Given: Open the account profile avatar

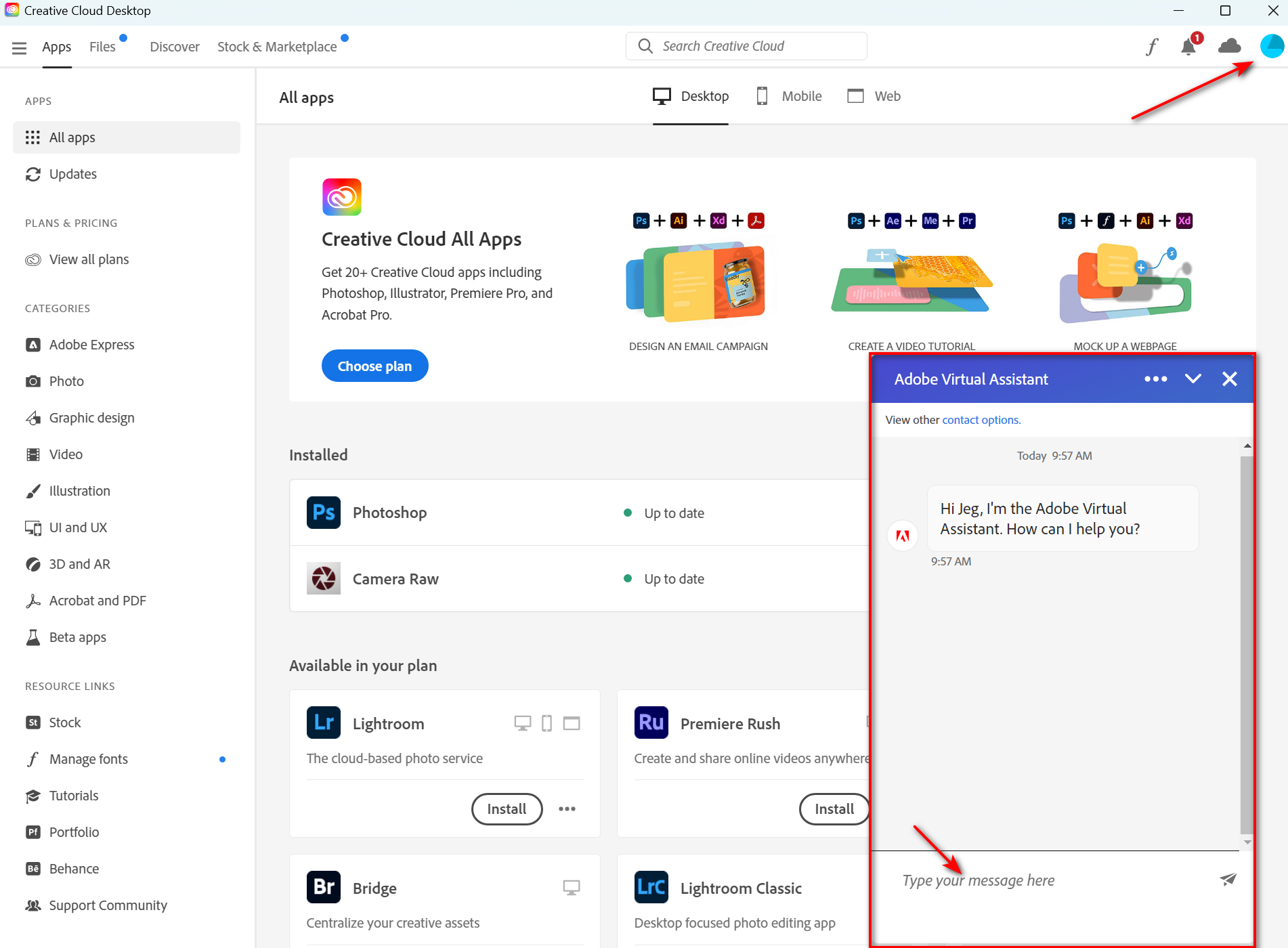Looking at the screenshot, I should [x=1272, y=46].
